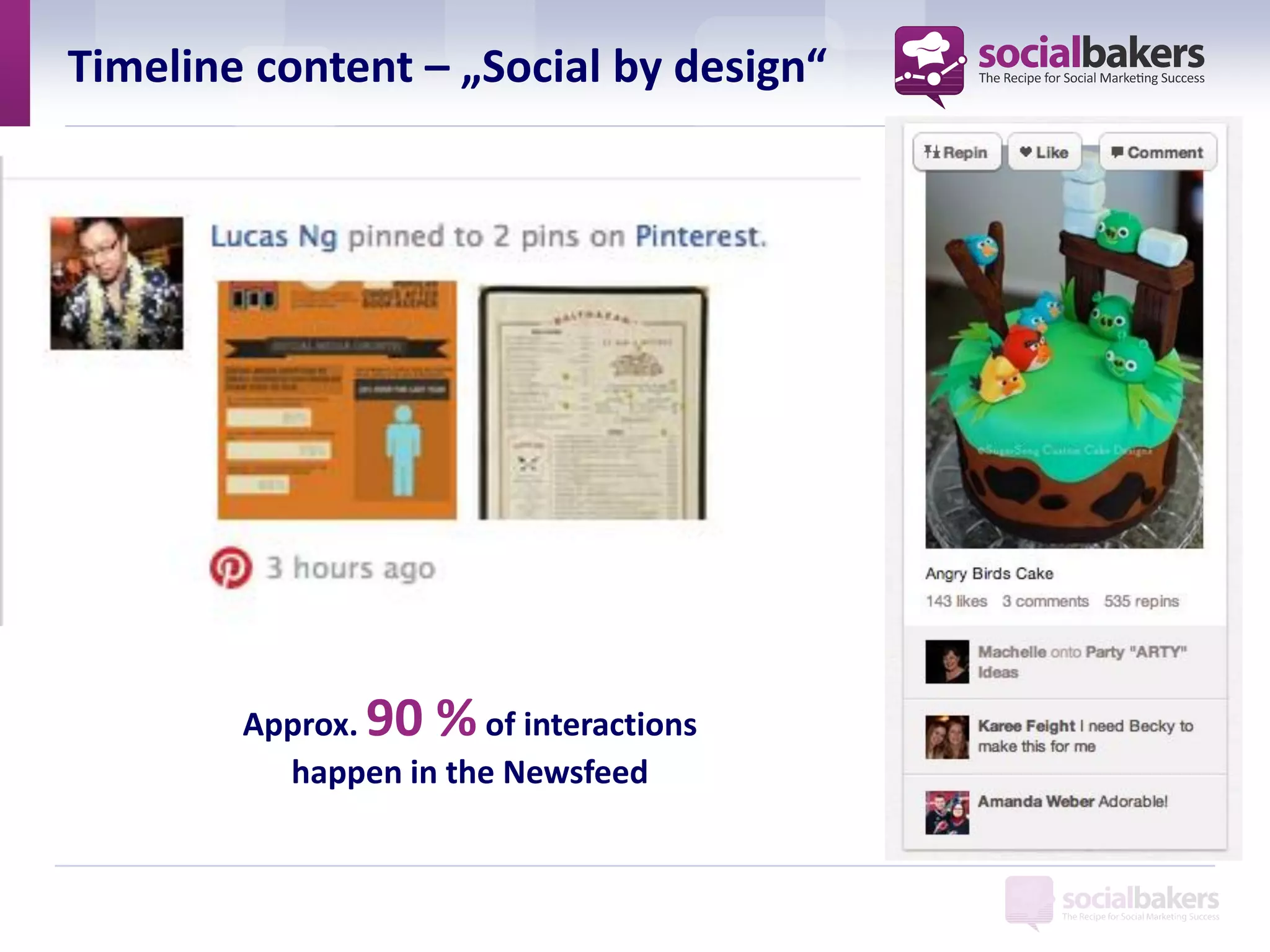Click the slide title 'Timeline content'
The width and height of the screenshot is (1270, 952).
coord(240,66)
